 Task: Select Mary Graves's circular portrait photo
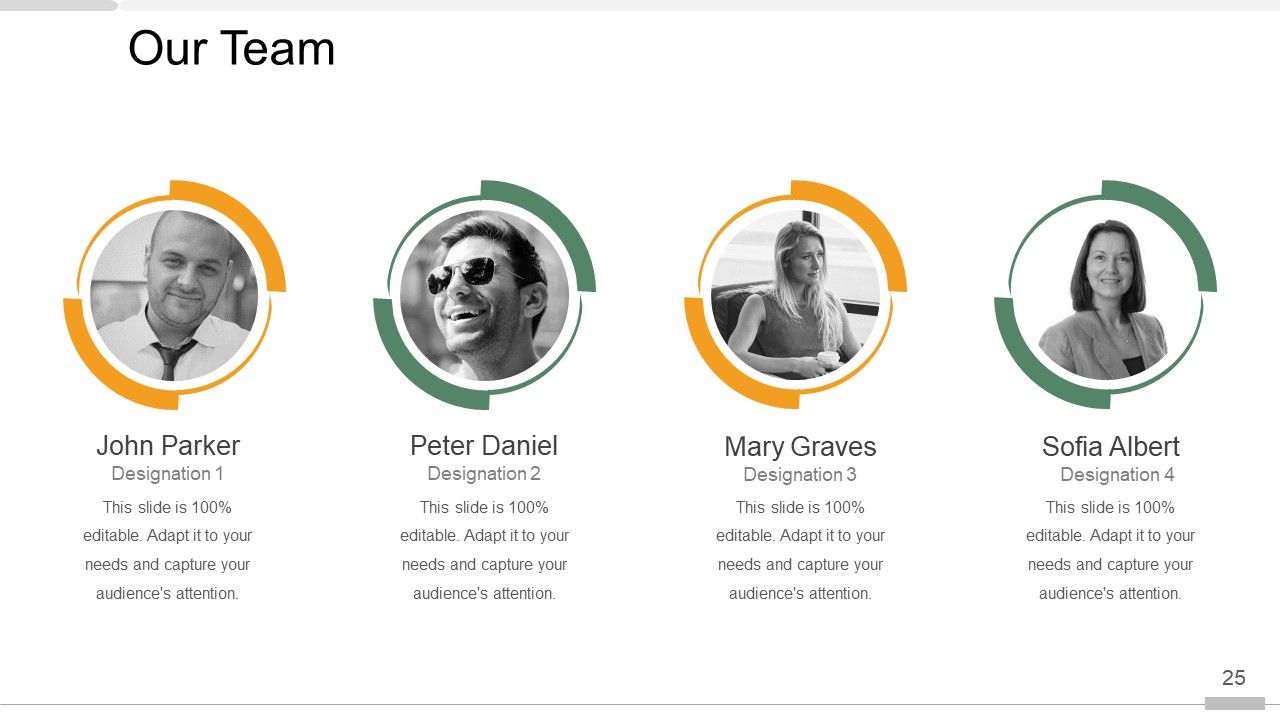(795, 295)
